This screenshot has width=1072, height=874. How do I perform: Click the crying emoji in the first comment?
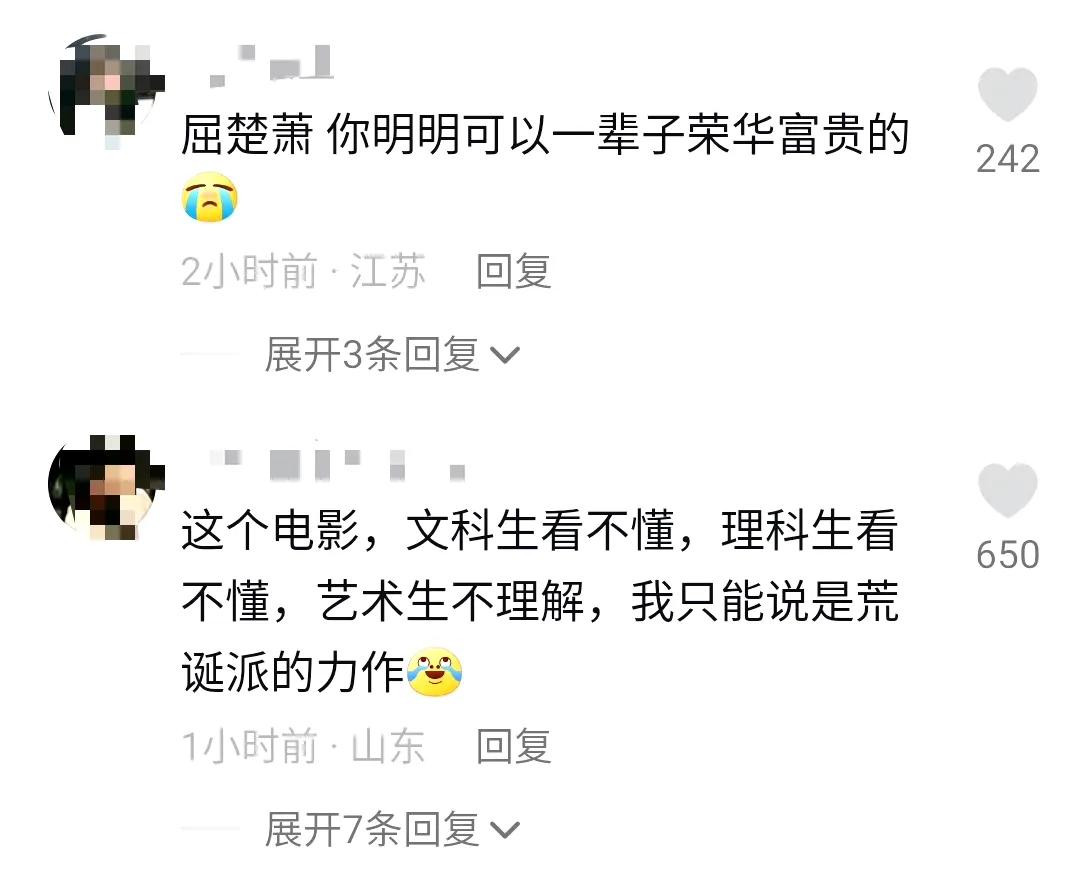[x=210, y=196]
